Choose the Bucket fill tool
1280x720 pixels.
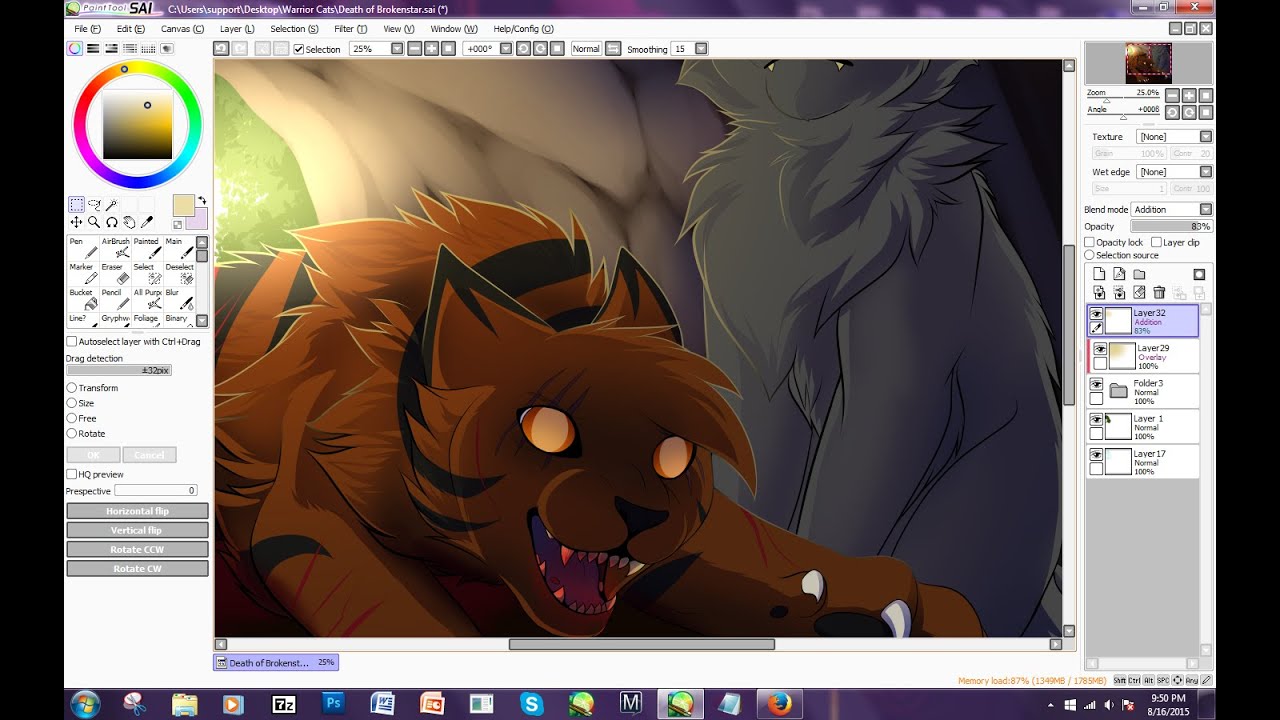click(83, 300)
